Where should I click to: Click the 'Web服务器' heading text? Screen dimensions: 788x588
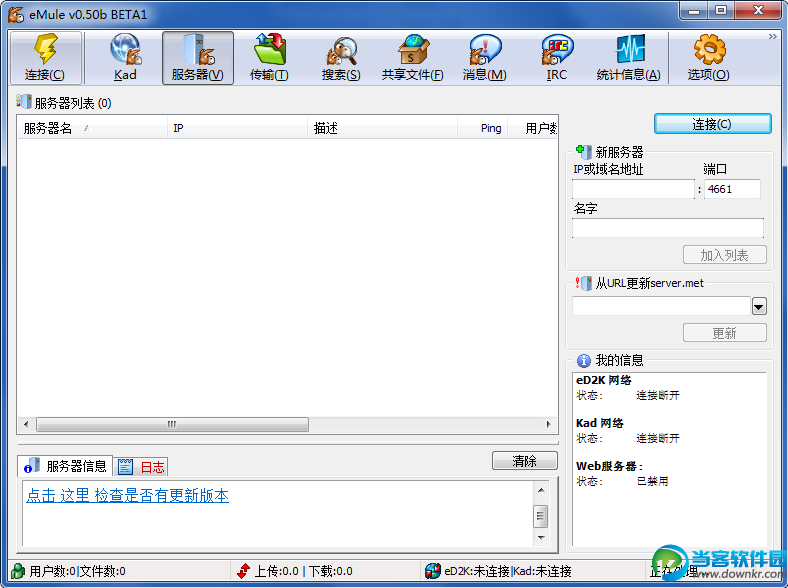coord(609,466)
